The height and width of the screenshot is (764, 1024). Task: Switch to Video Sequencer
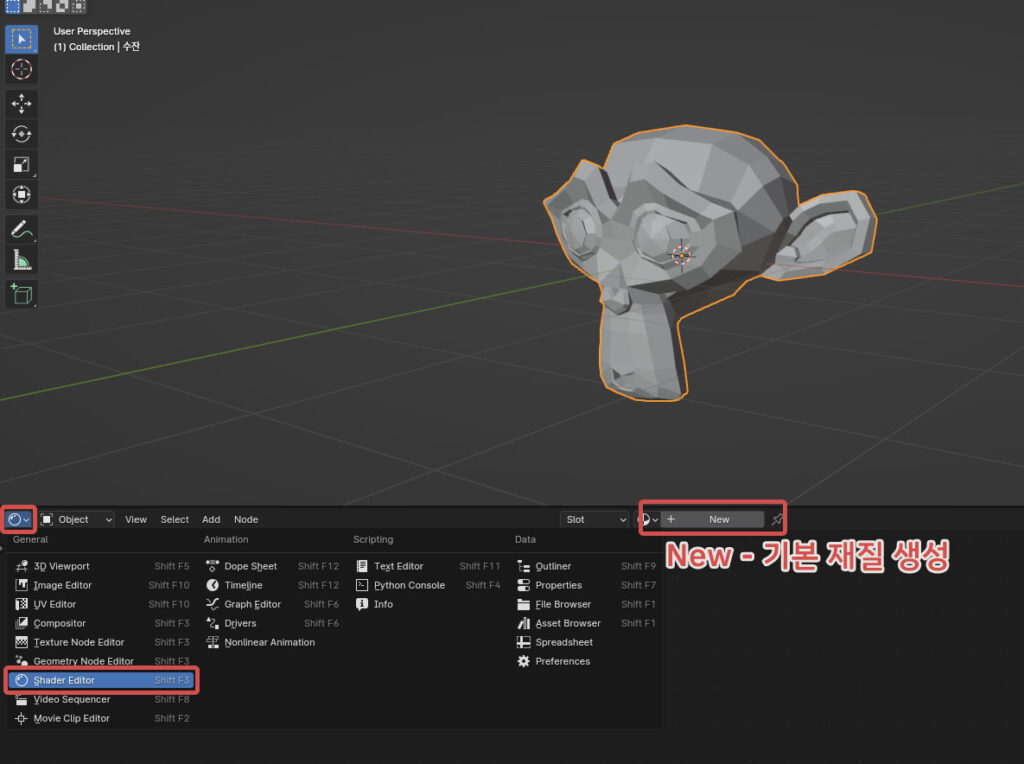click(x=102, y=699)
